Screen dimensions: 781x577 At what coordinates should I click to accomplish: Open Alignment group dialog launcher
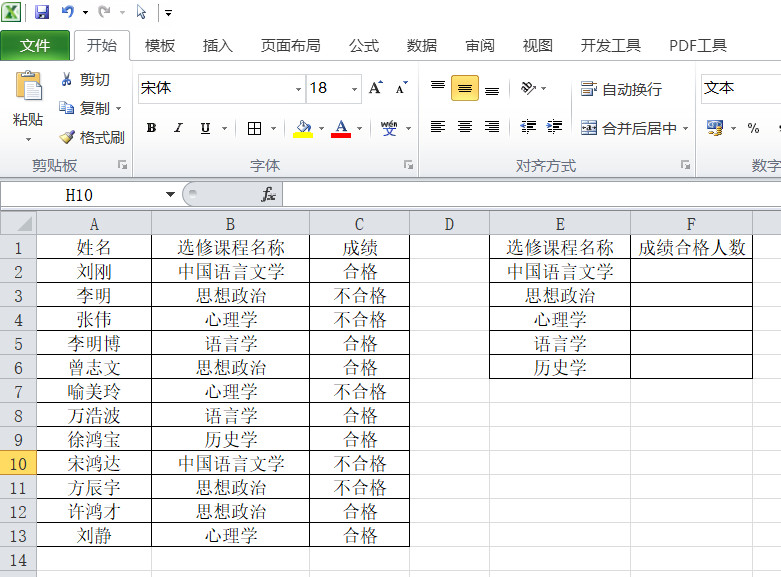coord(686,165)
